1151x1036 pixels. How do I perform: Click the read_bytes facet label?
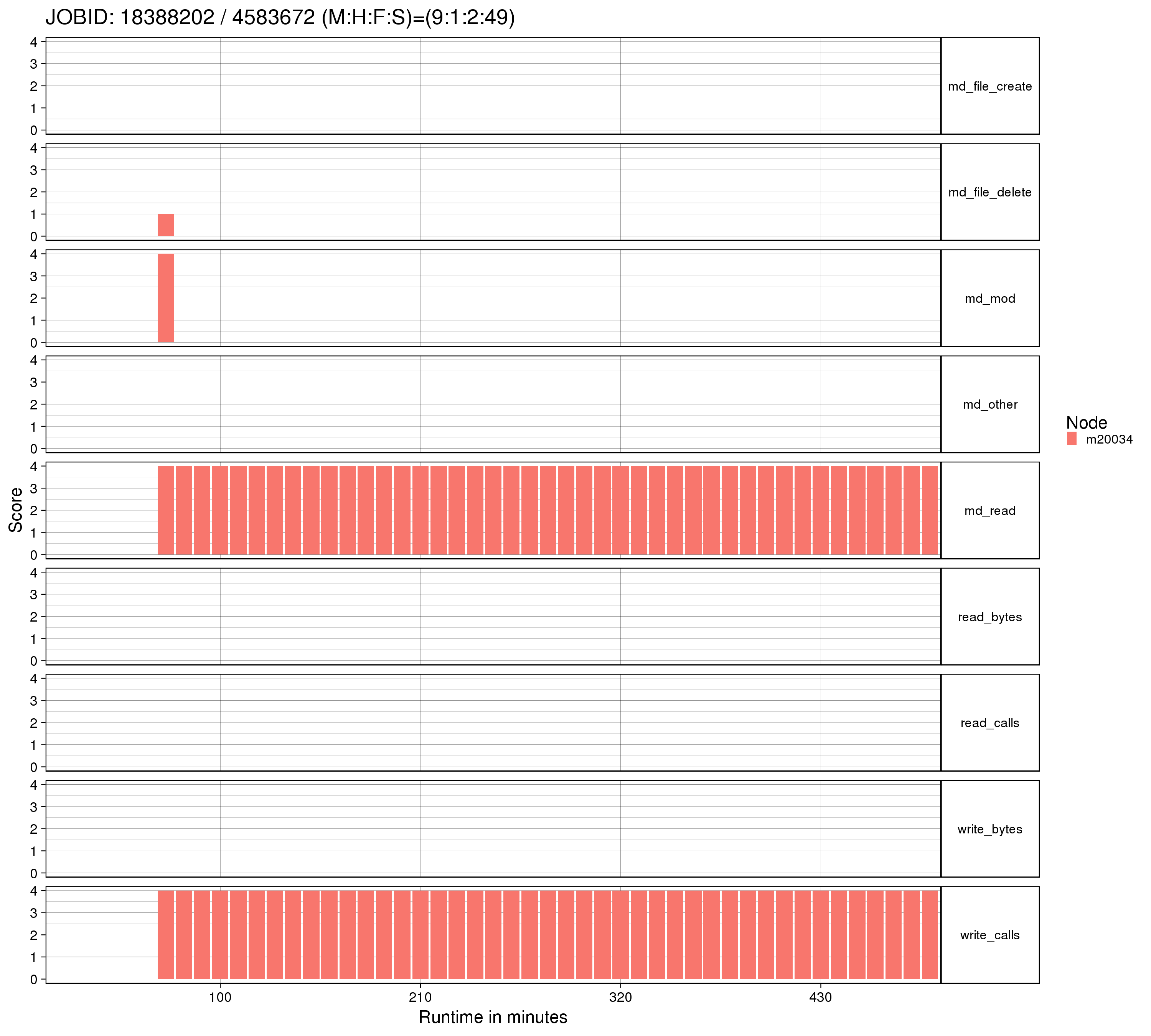989,617
